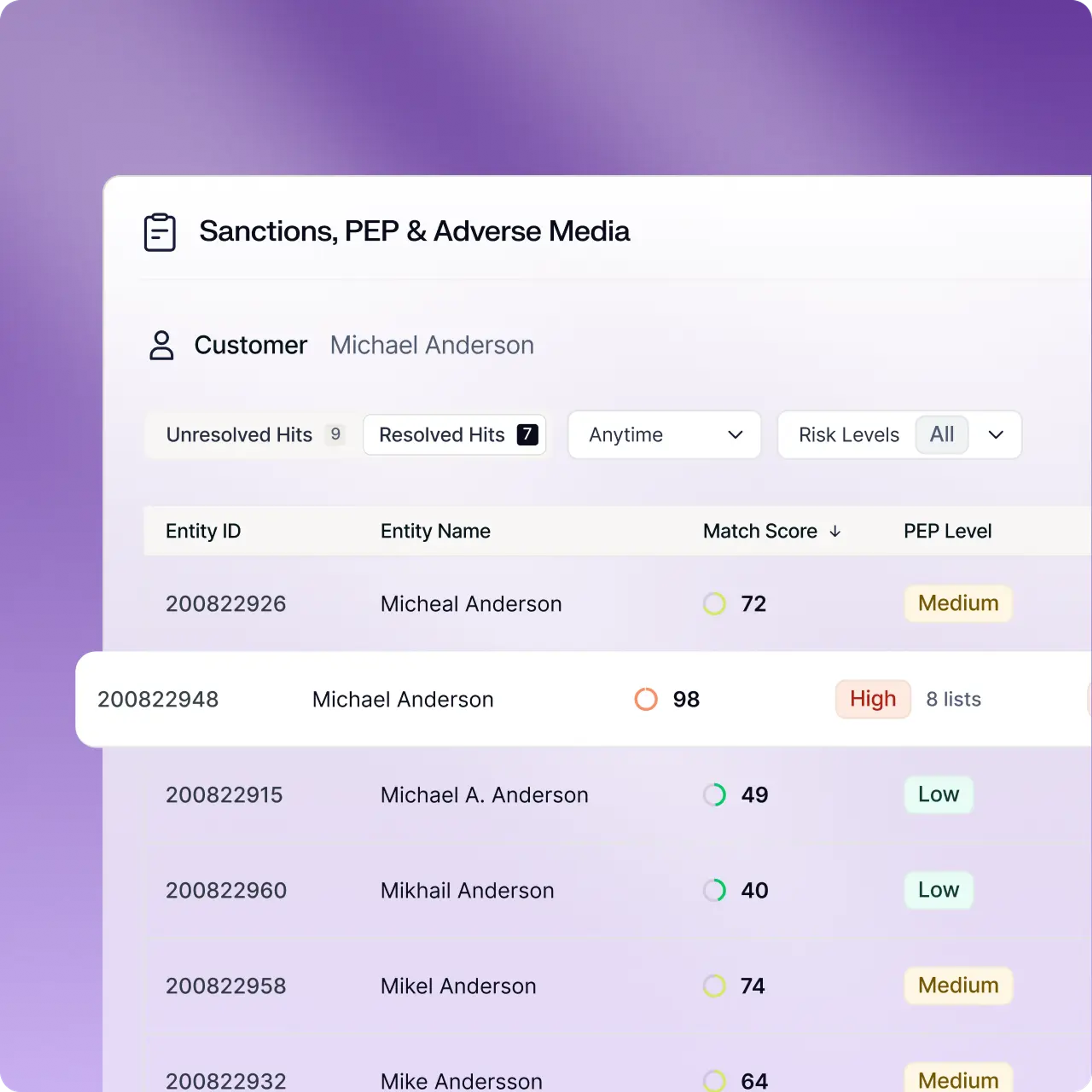The height and width of the screenshot is (1092, 1092).
Task: Click the High PEP level badge
Action: coord(873,699)
